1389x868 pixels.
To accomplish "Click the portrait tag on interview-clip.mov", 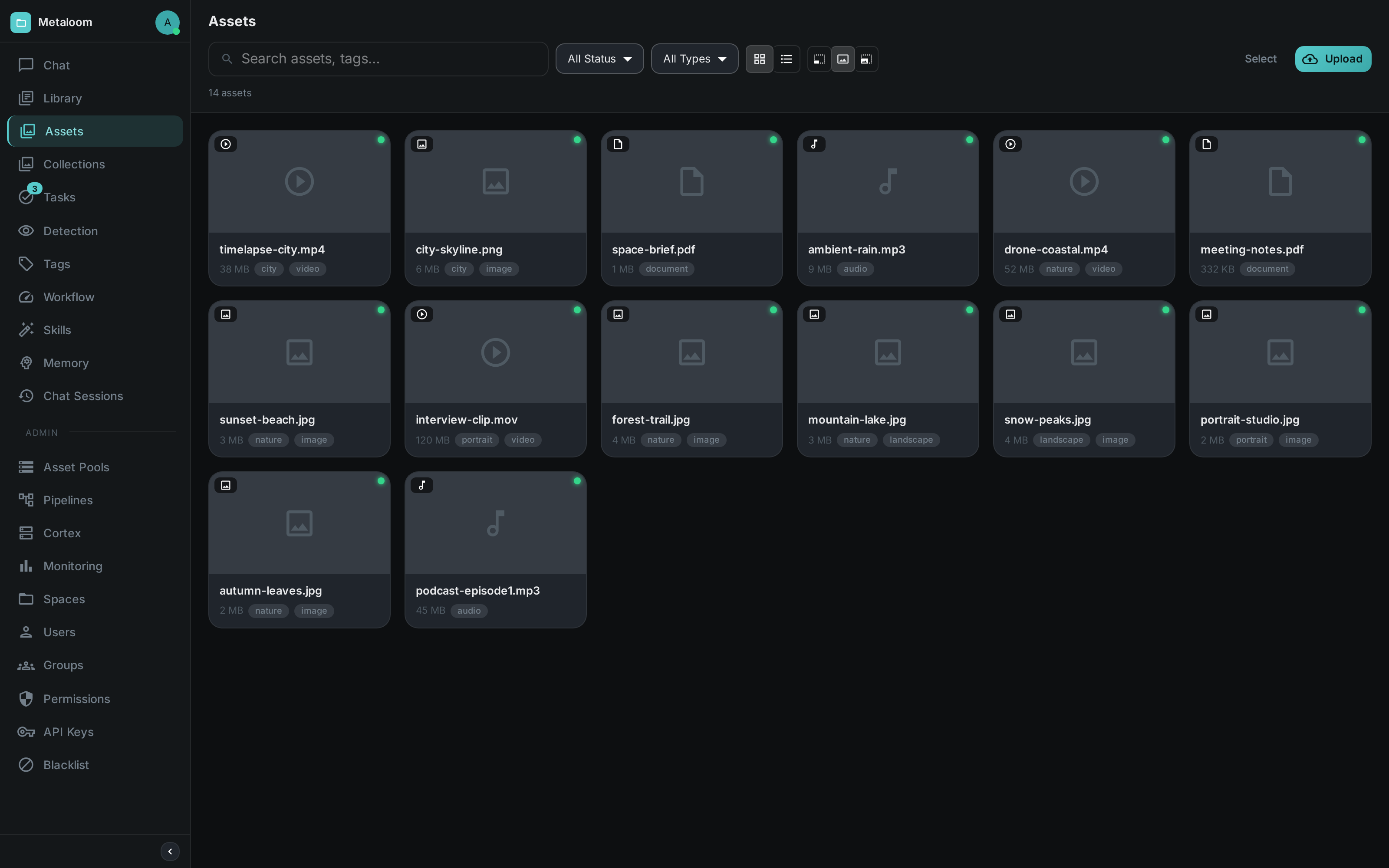I will point(477,440).
